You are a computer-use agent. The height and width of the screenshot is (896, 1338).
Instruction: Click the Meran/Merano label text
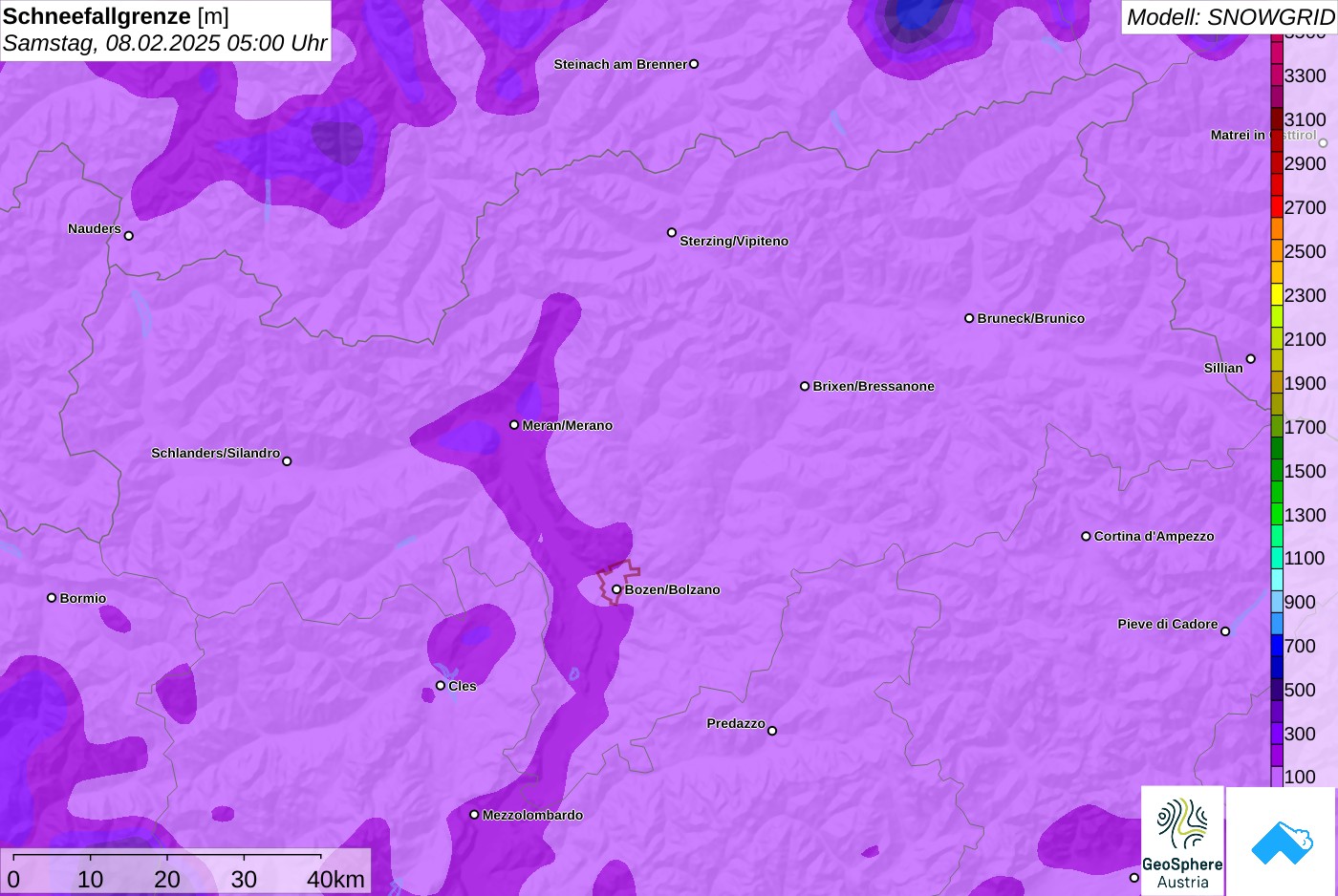[x=568, y=425]
